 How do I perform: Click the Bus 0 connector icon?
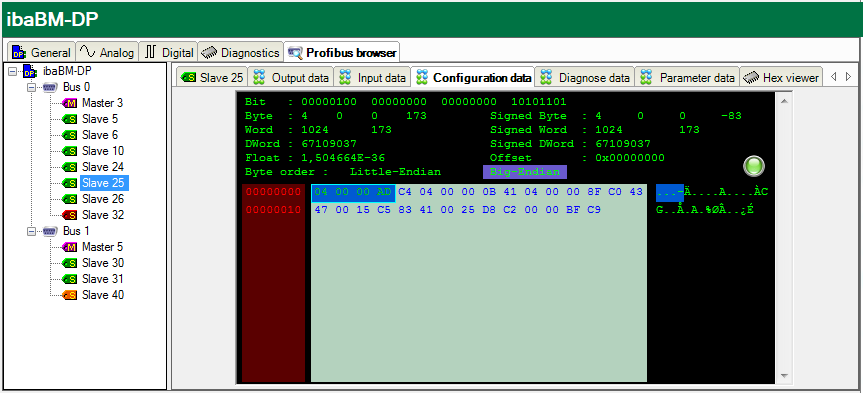pos(50,87)
